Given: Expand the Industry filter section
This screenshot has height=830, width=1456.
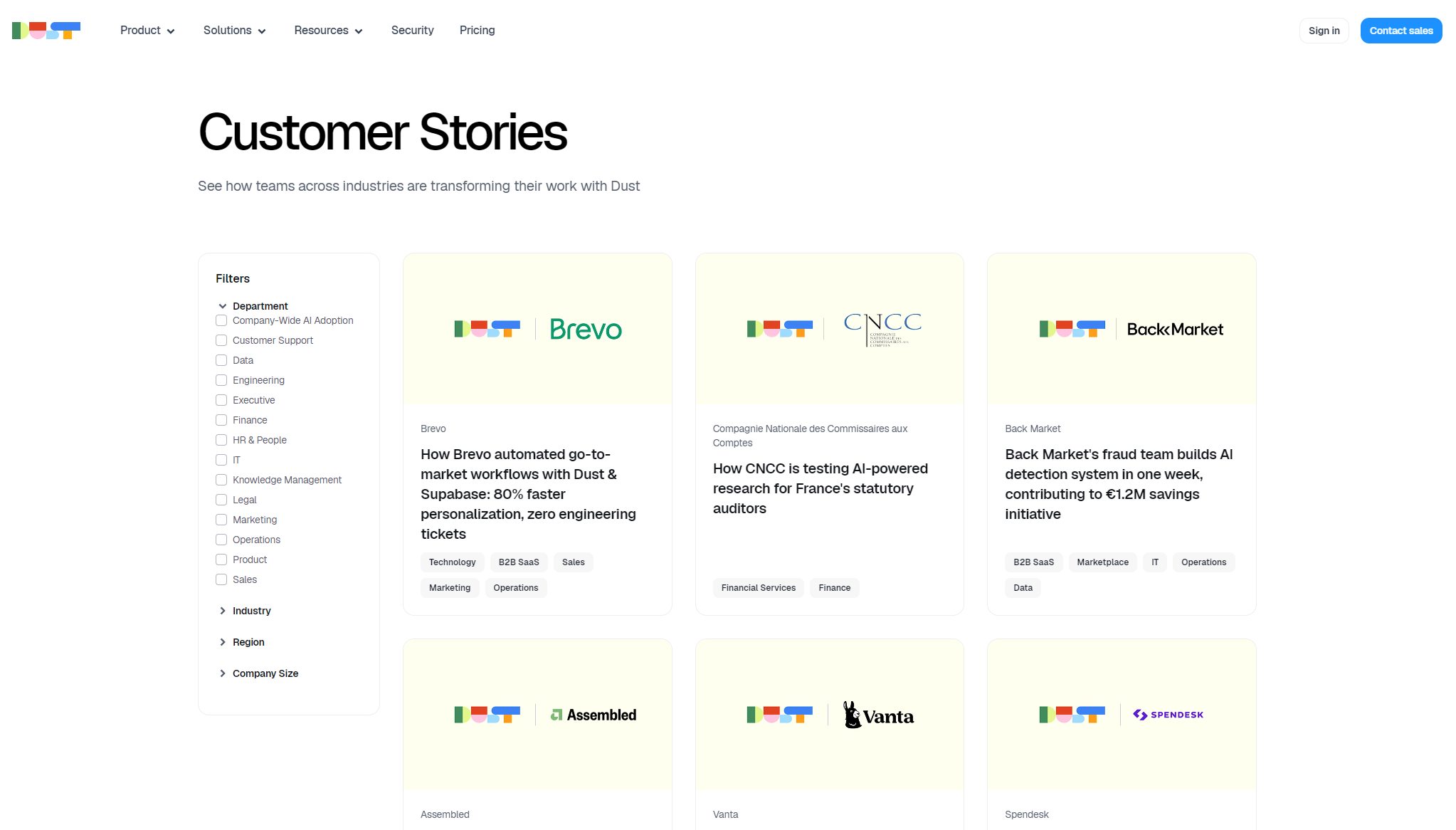Looking at the screenshot, I should click(x=251, y=611).
